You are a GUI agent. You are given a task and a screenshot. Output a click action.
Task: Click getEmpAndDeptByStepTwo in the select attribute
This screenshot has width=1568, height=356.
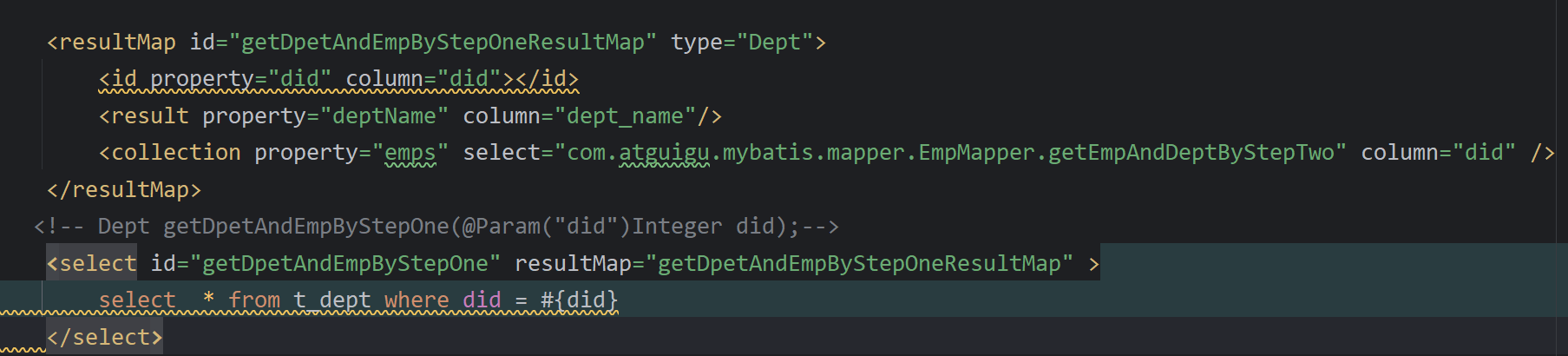(1191, 153)
